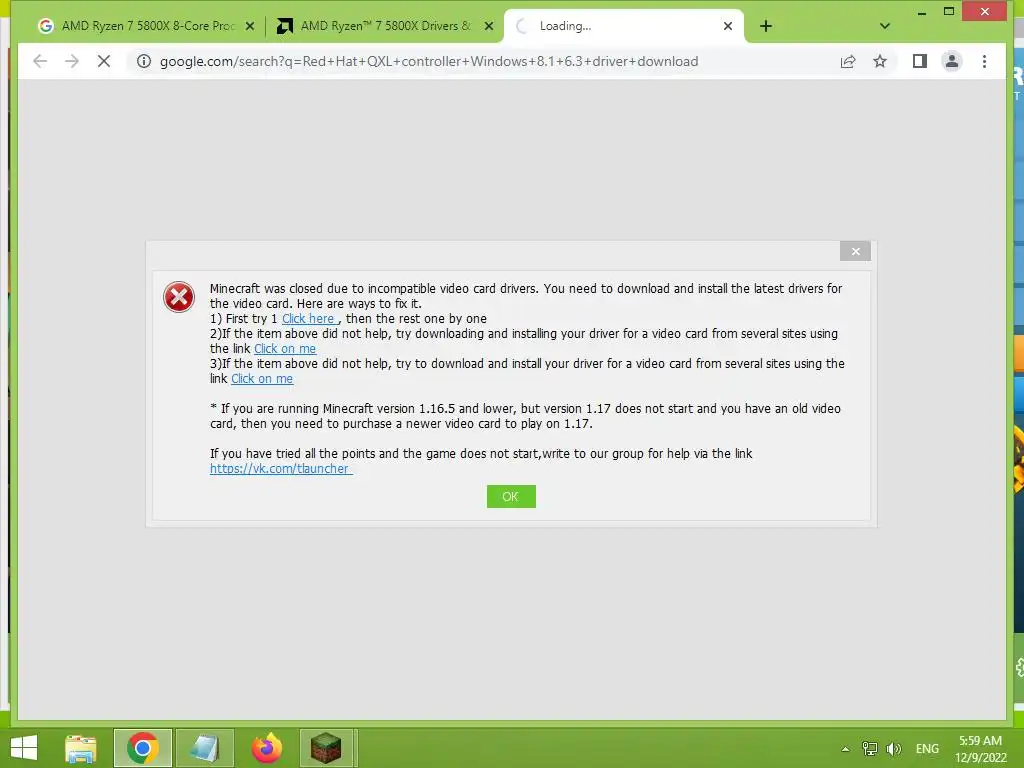This screenshot has height=768, width=1024.
Task: Open network status tray icon
Action: pos(870,749)
